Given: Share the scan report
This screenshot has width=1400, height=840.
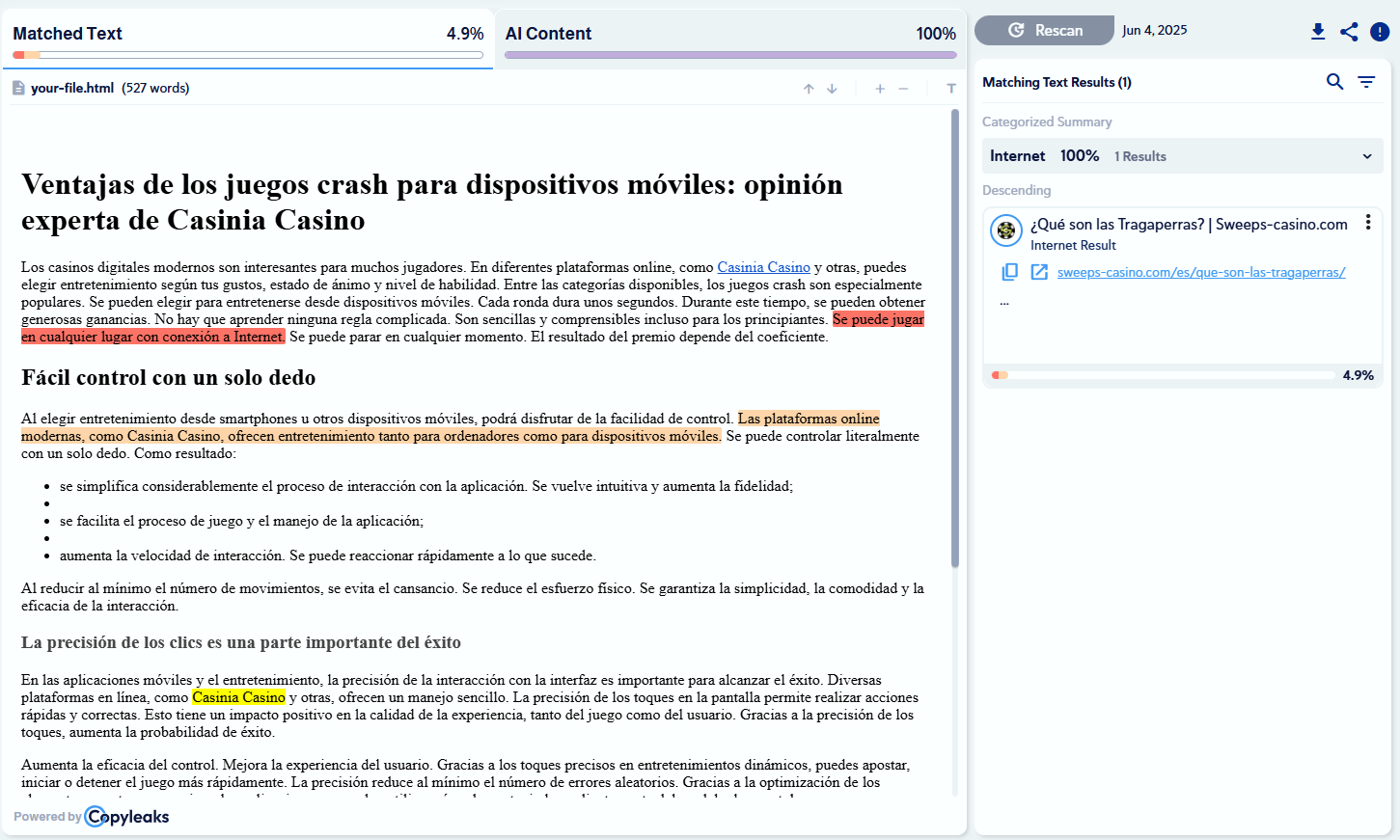Looking at the screenshot, I should pos(1349,32).
